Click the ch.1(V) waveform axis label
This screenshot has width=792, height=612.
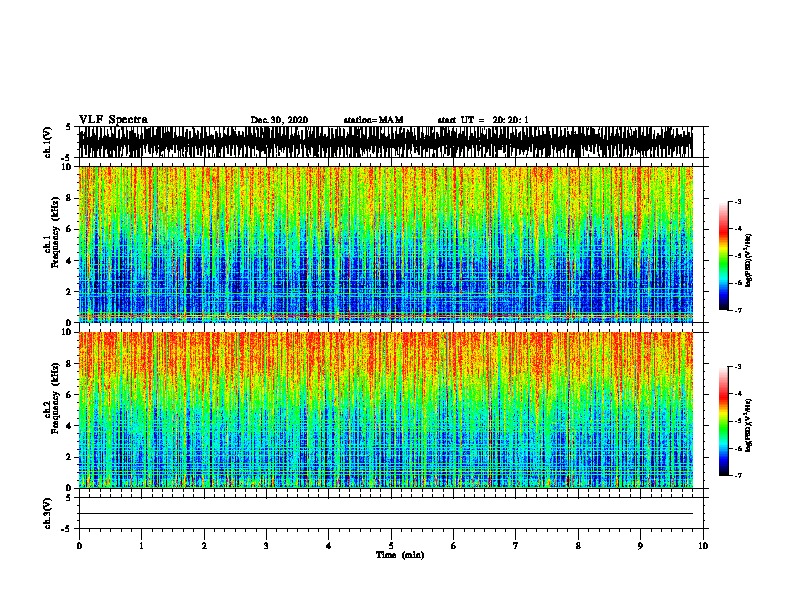[47, 142]
